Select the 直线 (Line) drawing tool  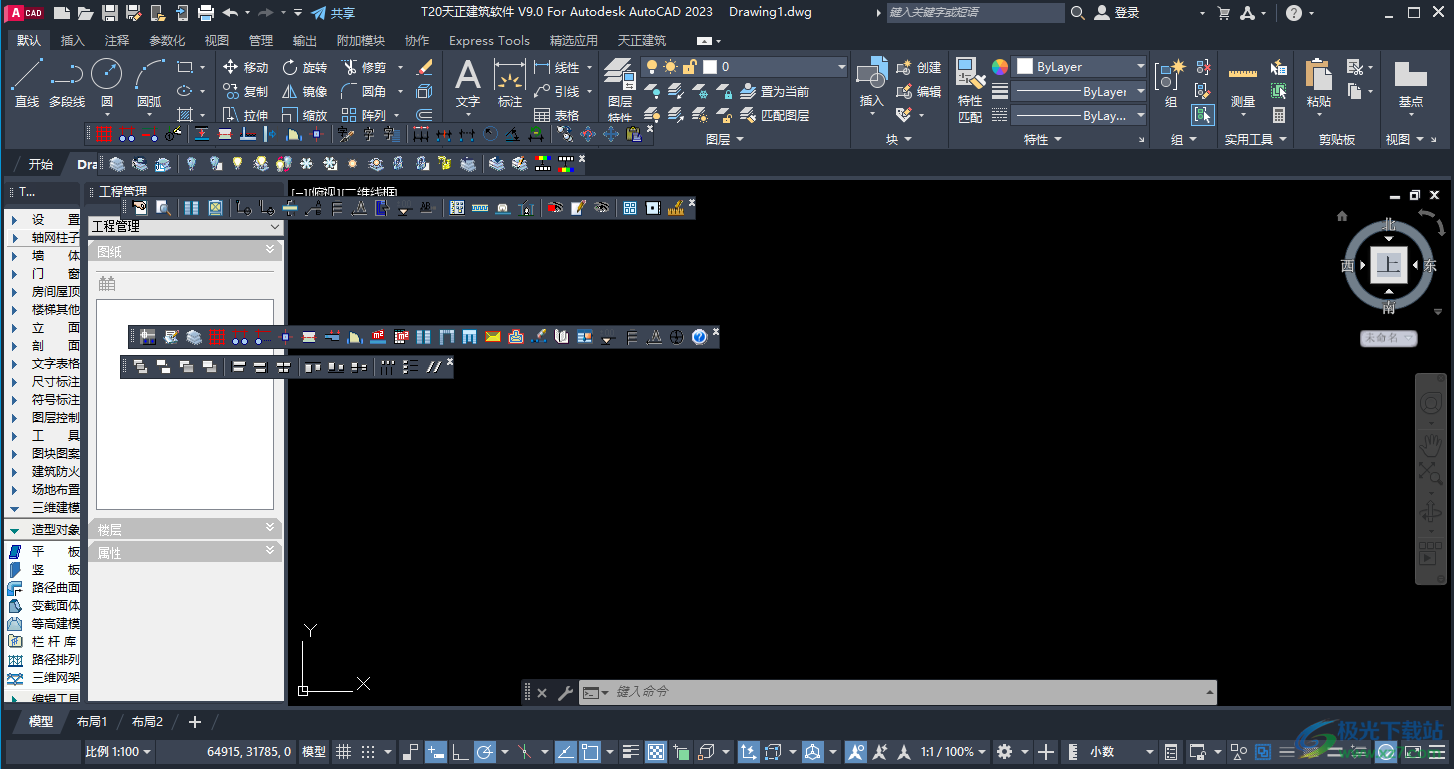(27, 80)
